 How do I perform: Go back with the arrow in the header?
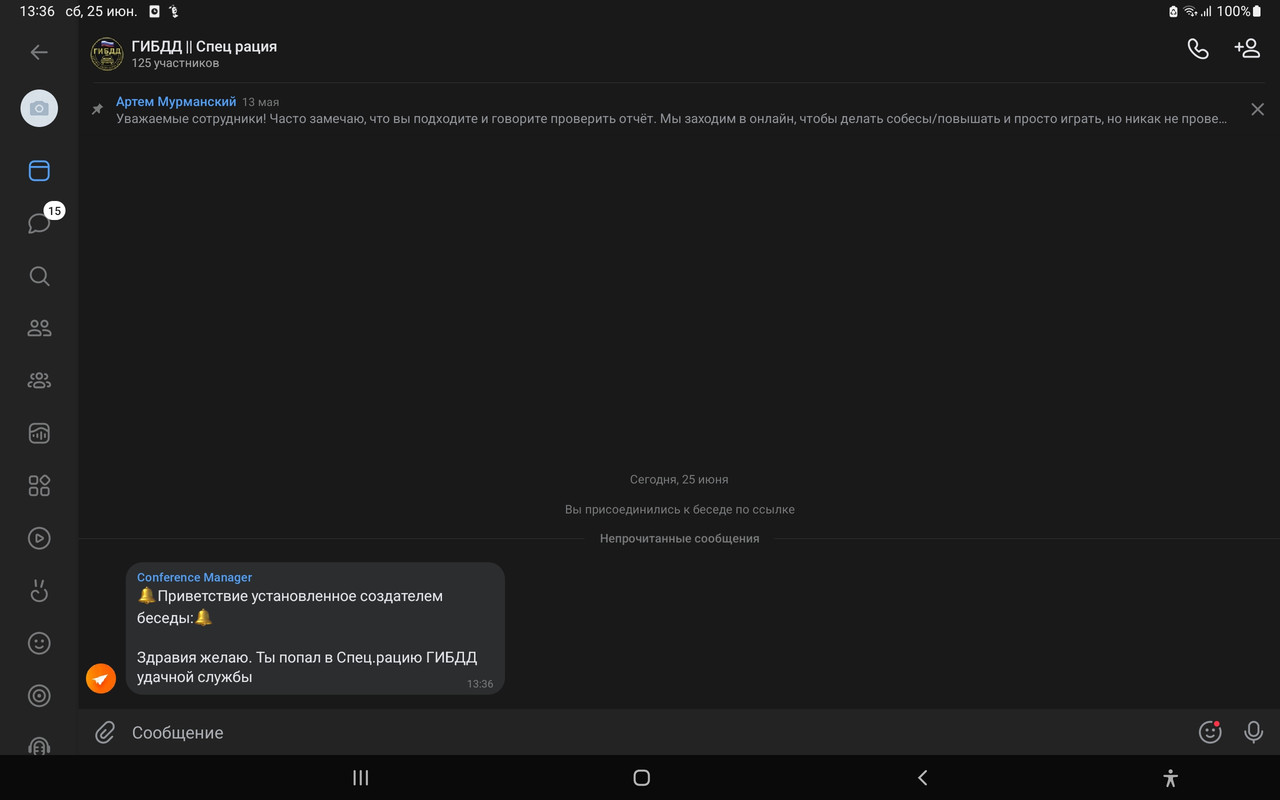click(x=38, y=51)
